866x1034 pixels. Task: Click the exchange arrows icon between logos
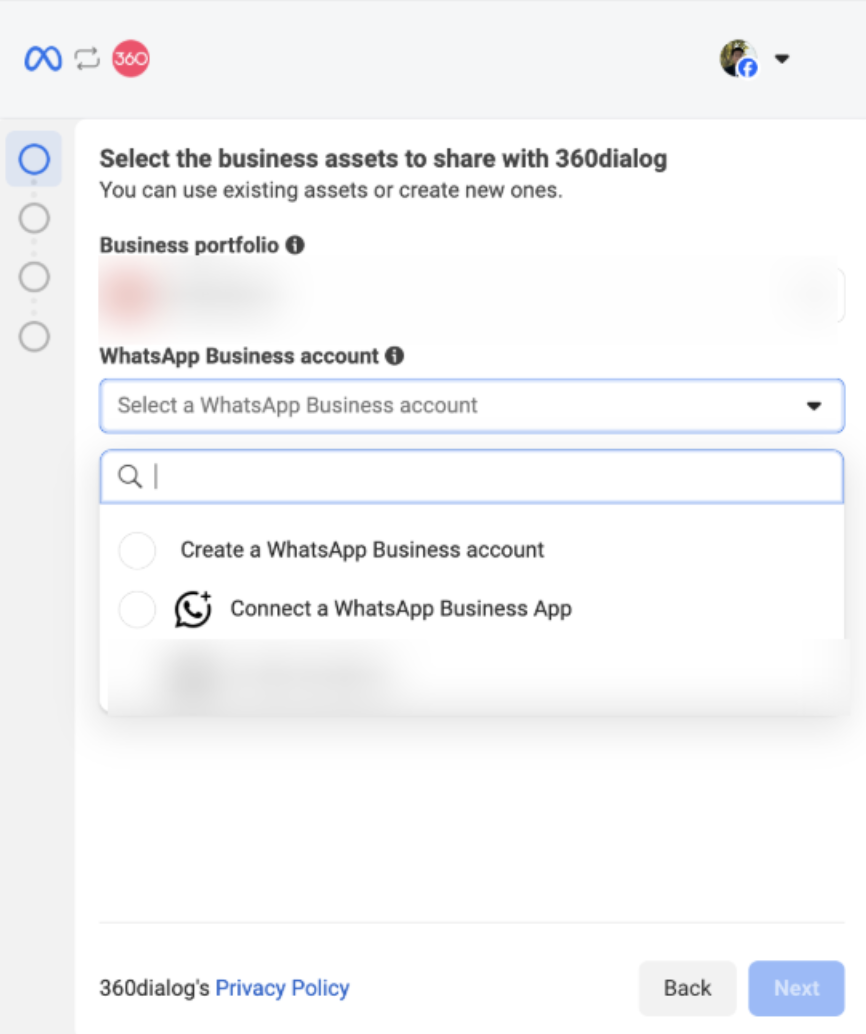(87, 59)
